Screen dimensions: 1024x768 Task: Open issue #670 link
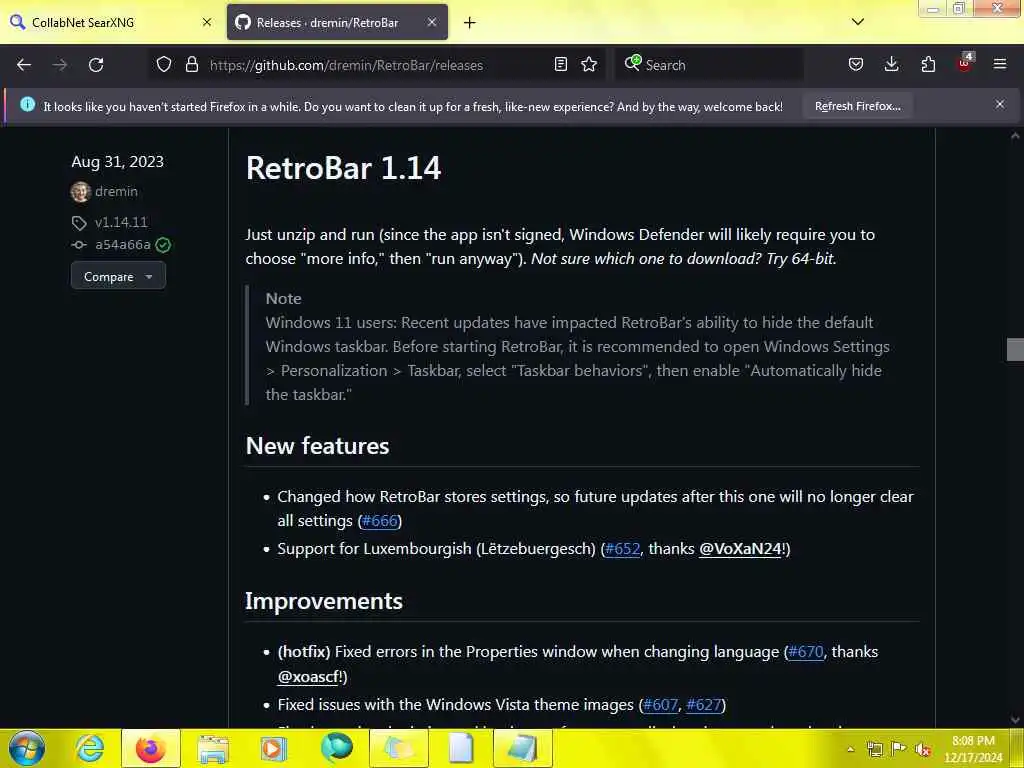click(x=806, y=652)
